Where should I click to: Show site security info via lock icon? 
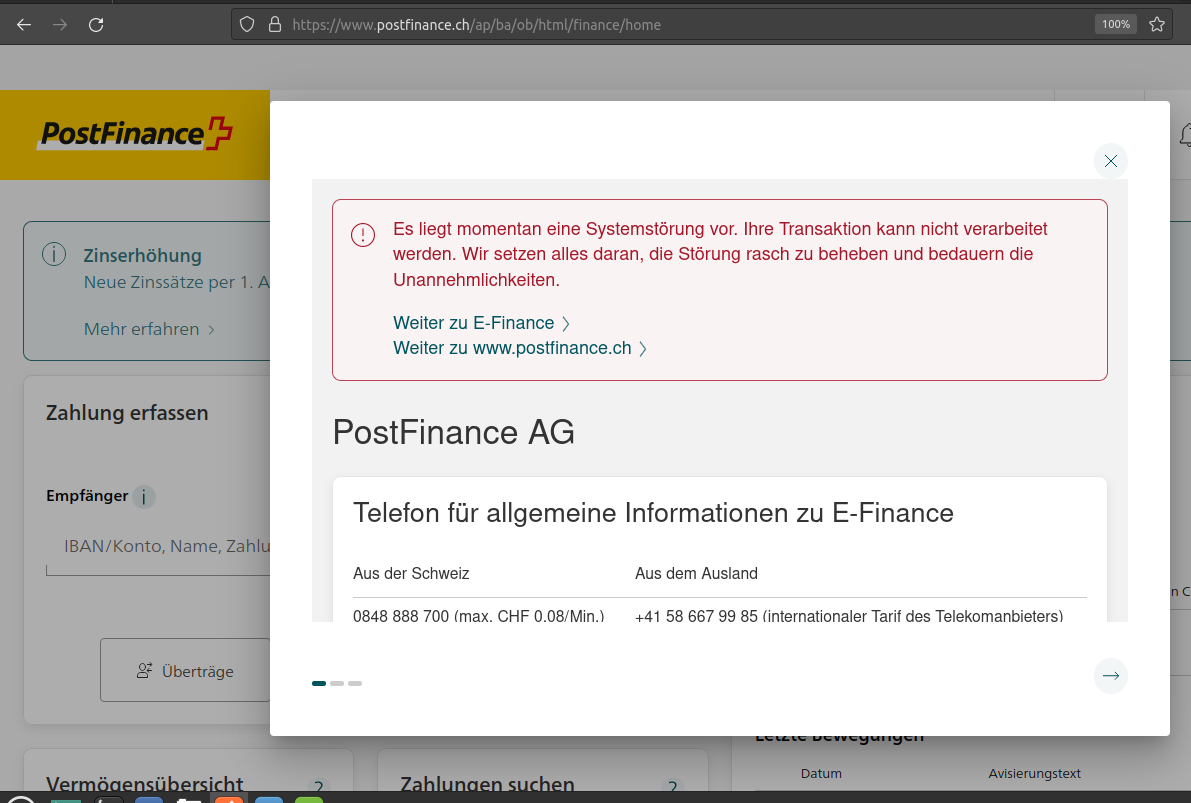click(x=275, y=24)
